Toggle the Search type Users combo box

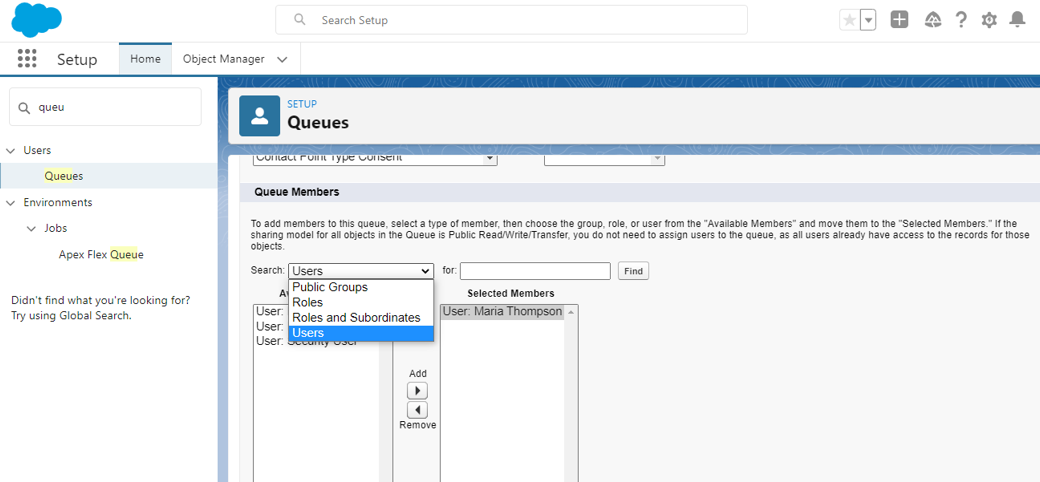(x=361, y=271)
